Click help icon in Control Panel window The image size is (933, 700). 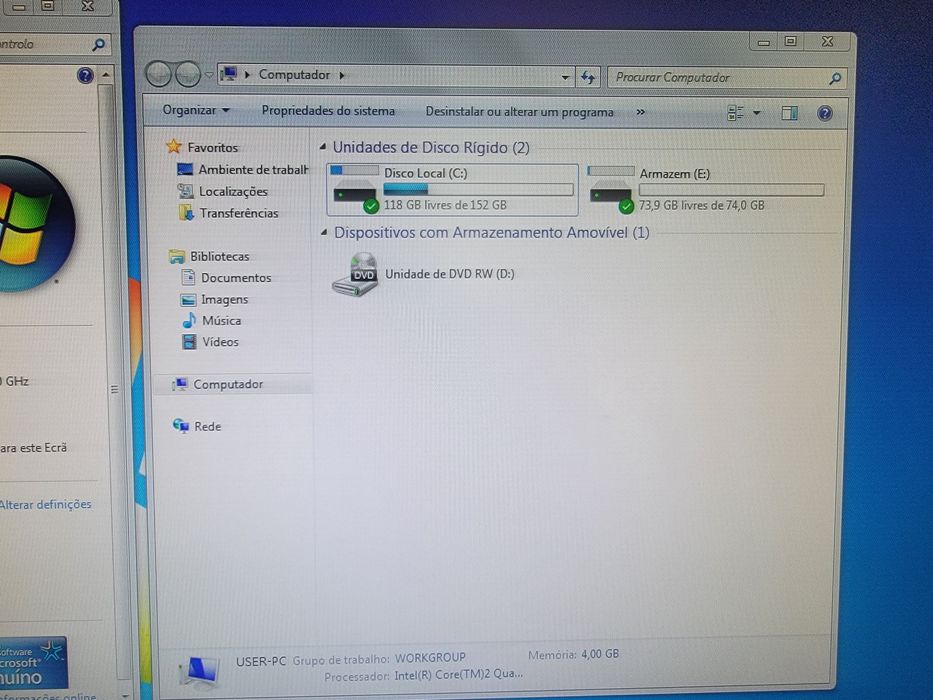click(85, 75)
